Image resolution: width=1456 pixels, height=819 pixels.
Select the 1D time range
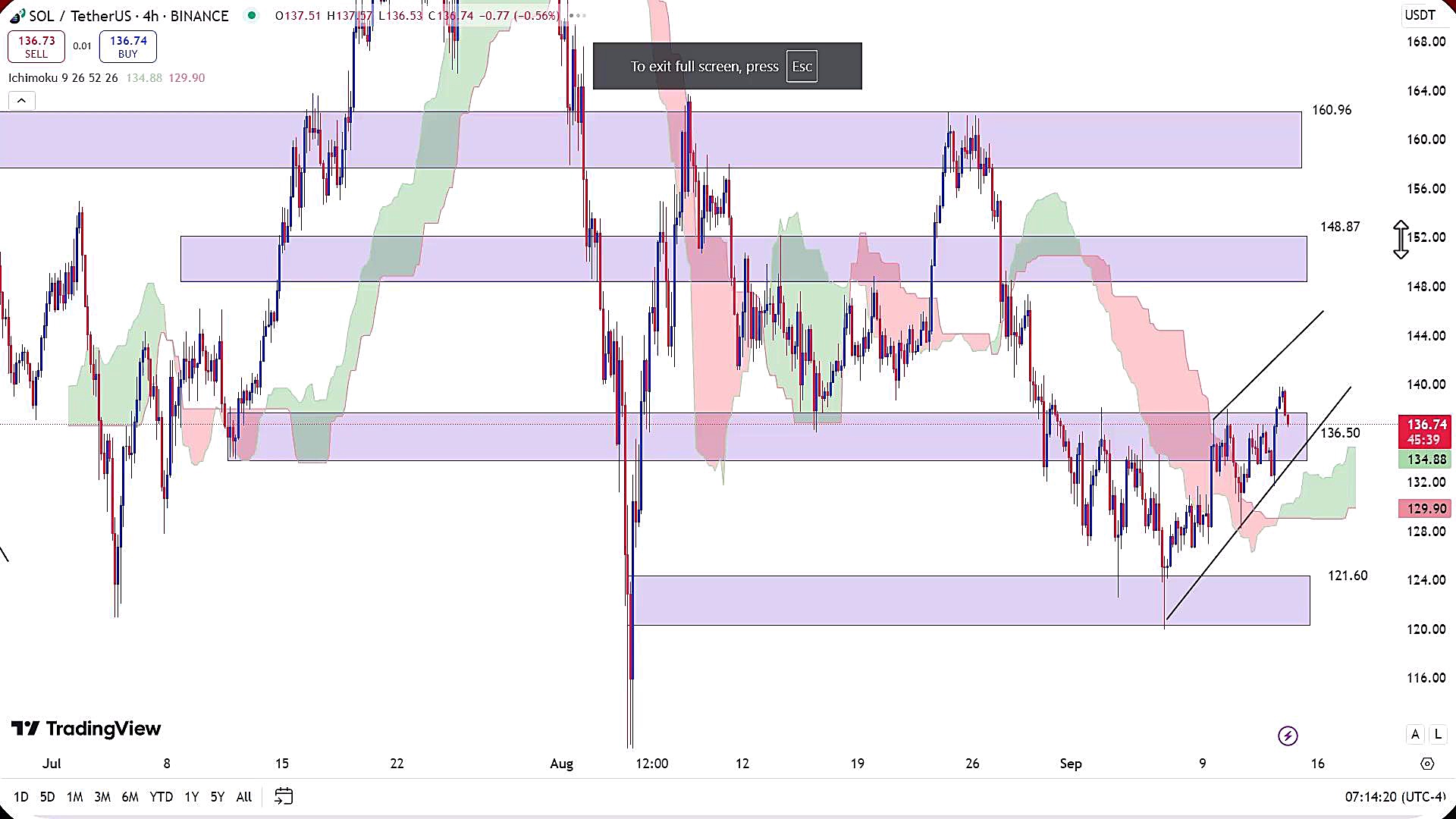pos(20,797)
